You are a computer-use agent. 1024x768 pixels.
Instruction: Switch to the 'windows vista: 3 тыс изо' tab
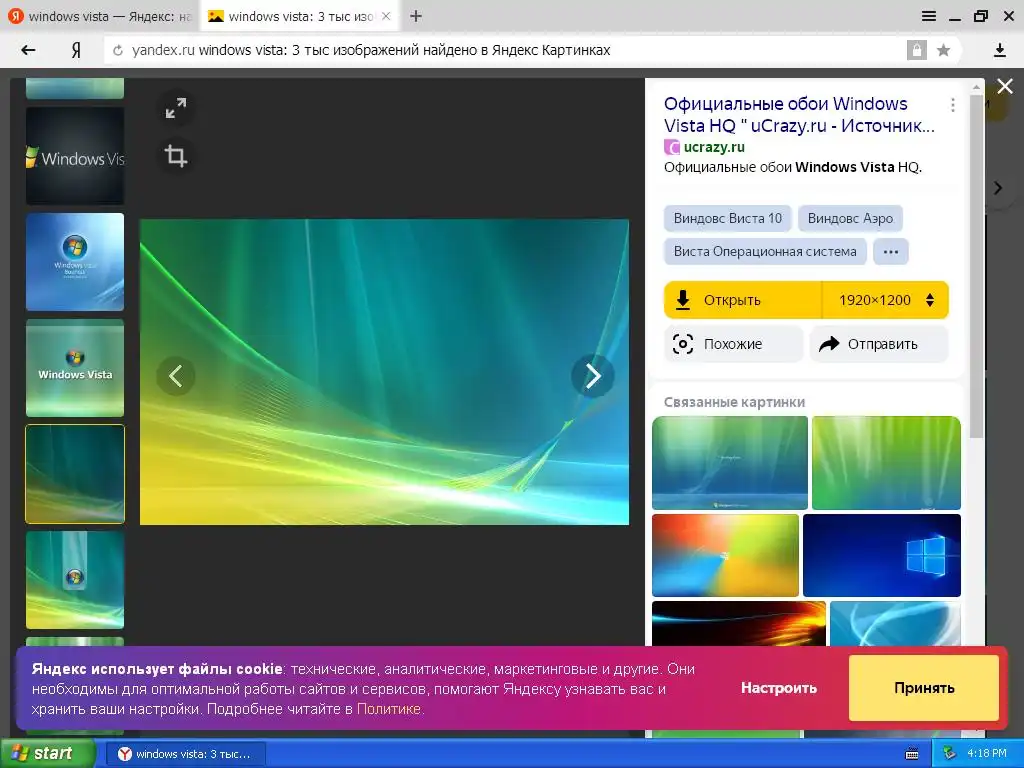(x=299, y=16)
